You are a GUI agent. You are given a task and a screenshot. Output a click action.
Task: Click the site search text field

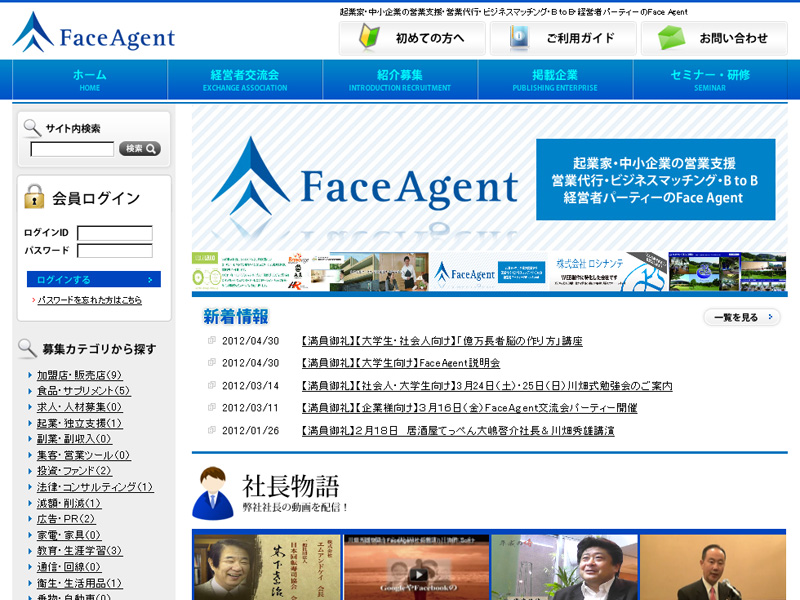[72, 149]
